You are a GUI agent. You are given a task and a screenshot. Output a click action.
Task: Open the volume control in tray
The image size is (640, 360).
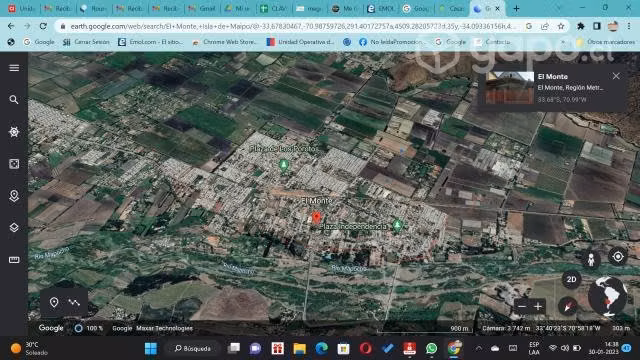coord(565,348)
